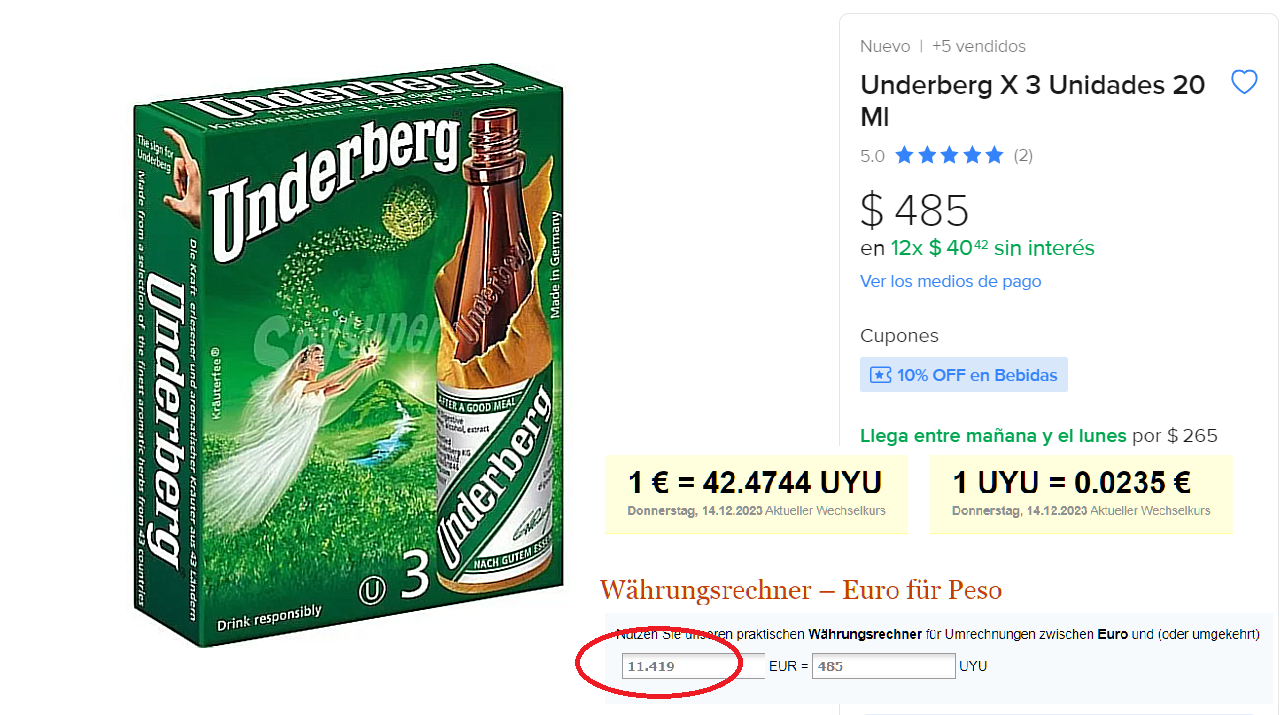Click the +5 vendidos label
The height and width of the screenshot is (715, 1284).
coord(978,46)
